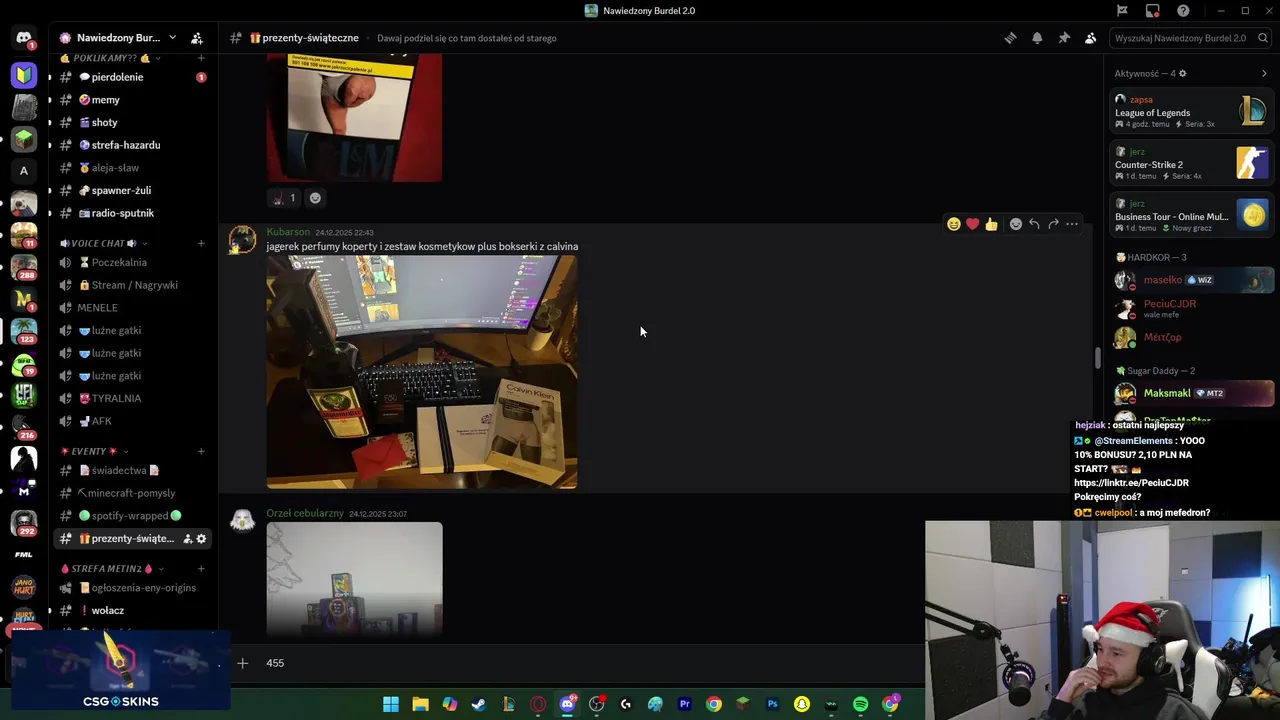Open Steam from the taskbar

click(479, 704)
